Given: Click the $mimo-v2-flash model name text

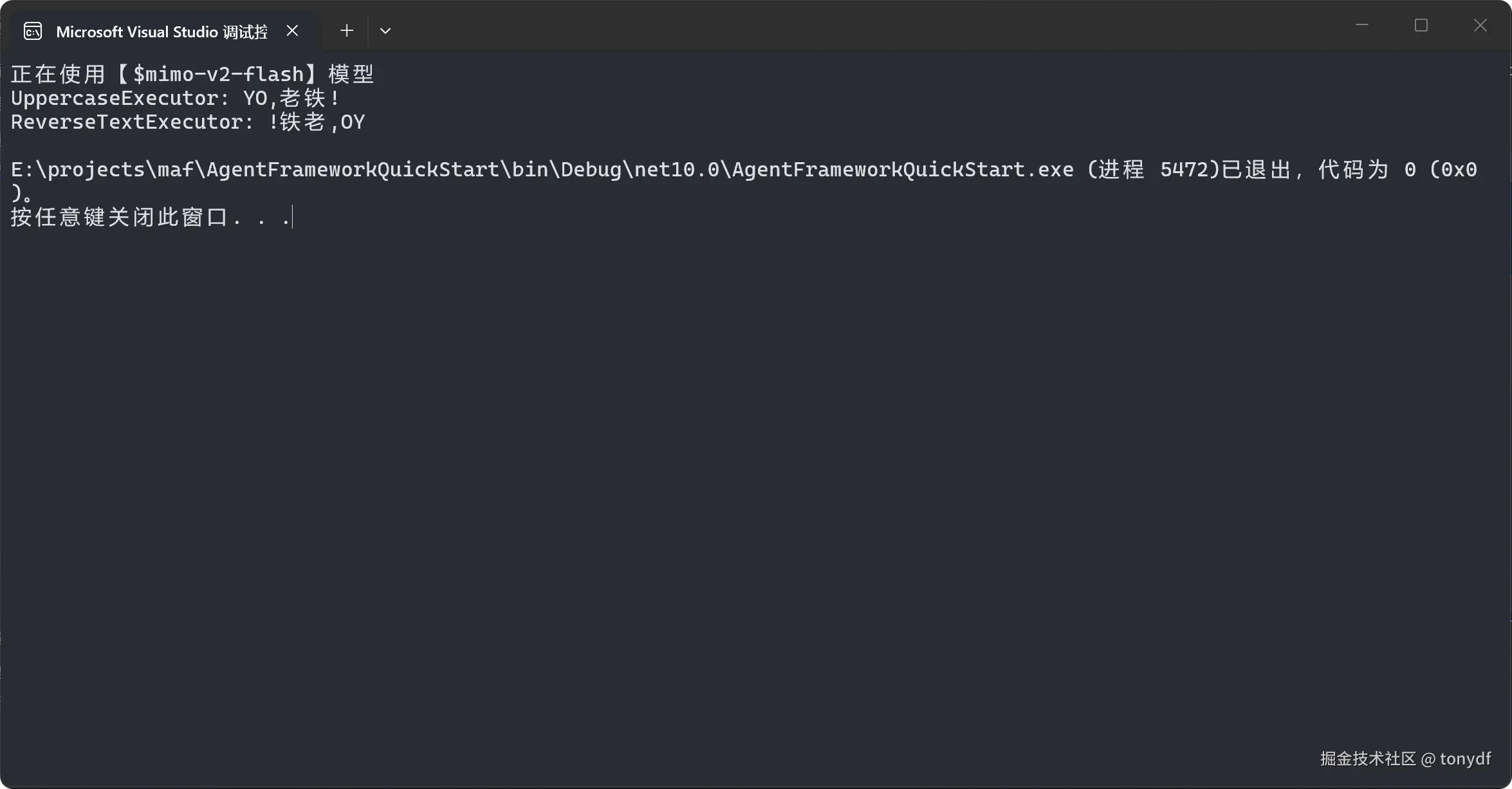Looking at the screenshot, I should point(218,75).
